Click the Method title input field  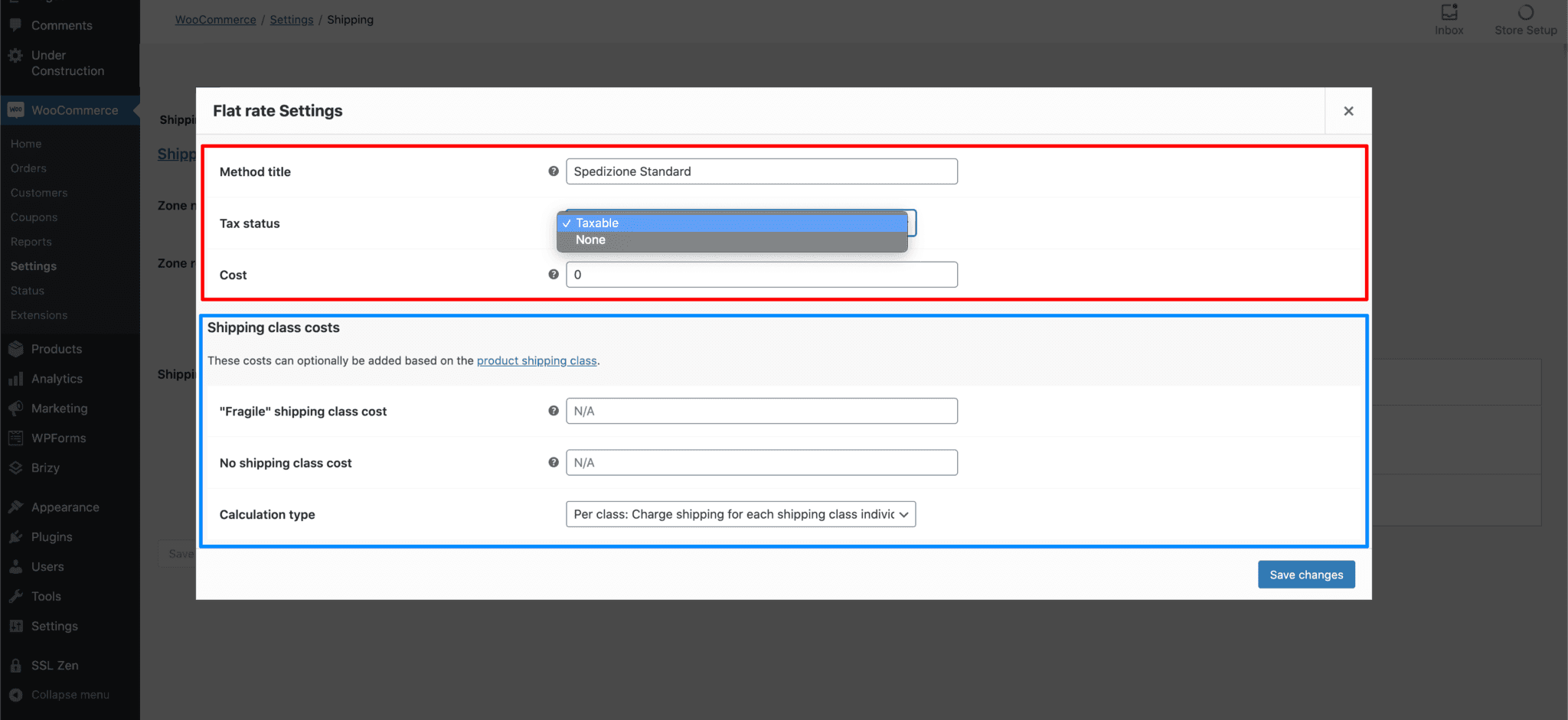tap(762, 171)
